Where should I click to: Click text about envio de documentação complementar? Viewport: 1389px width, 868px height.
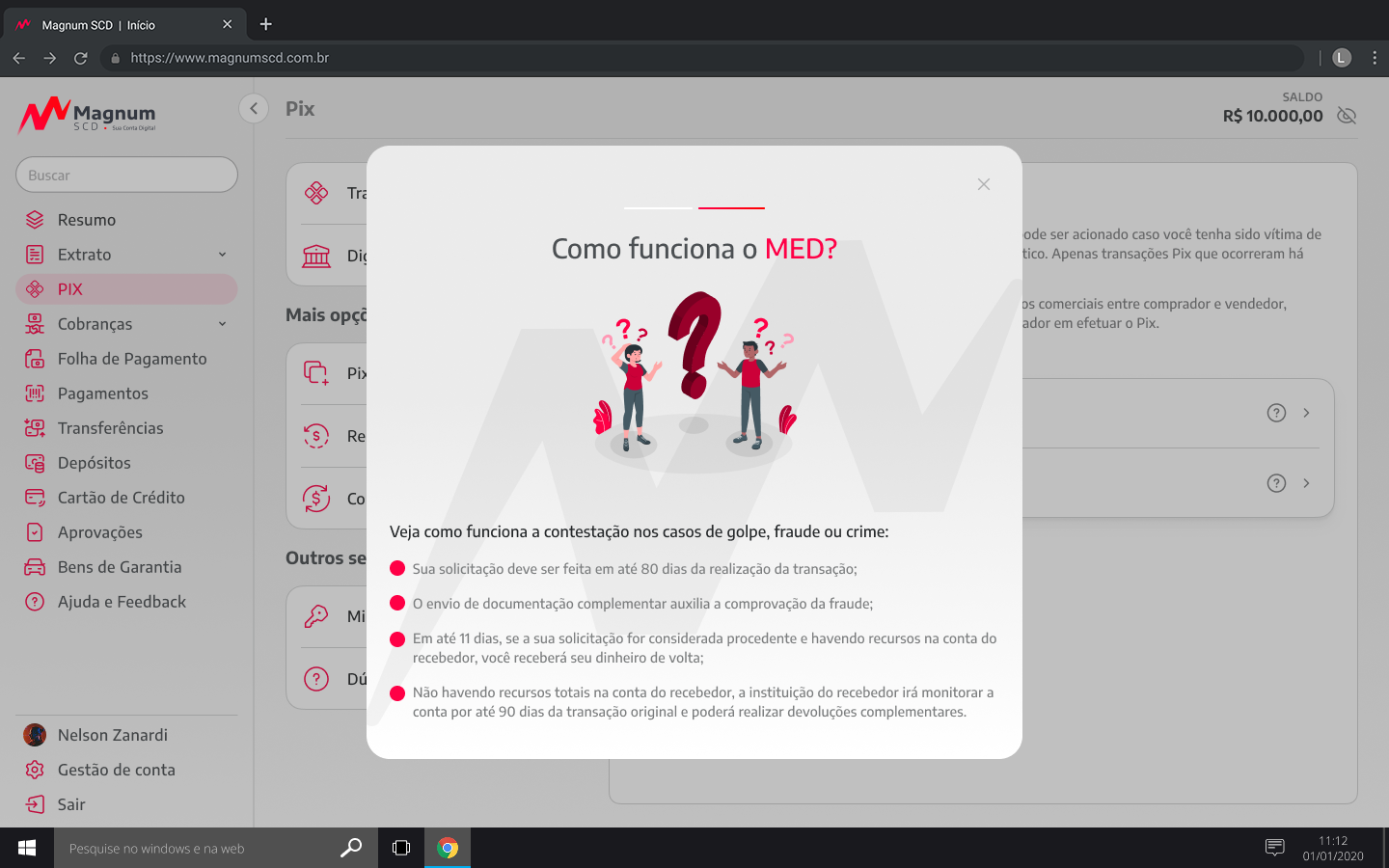tap(642, 604)
